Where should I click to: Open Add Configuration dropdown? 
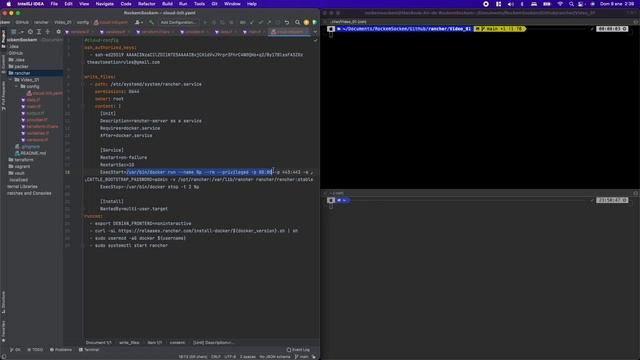coord(178,22)
